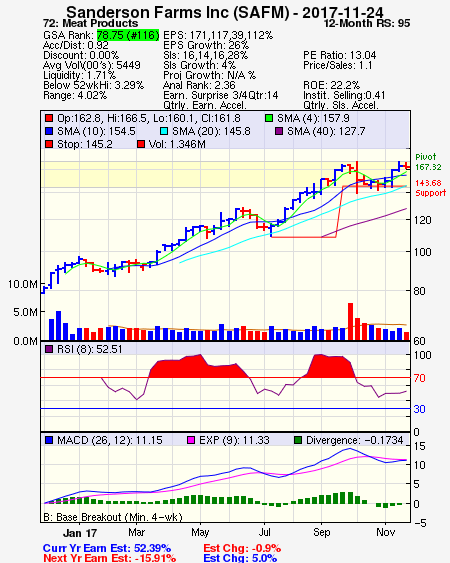Click the green Pivot 167.32 label

click(x=428, y=162)
